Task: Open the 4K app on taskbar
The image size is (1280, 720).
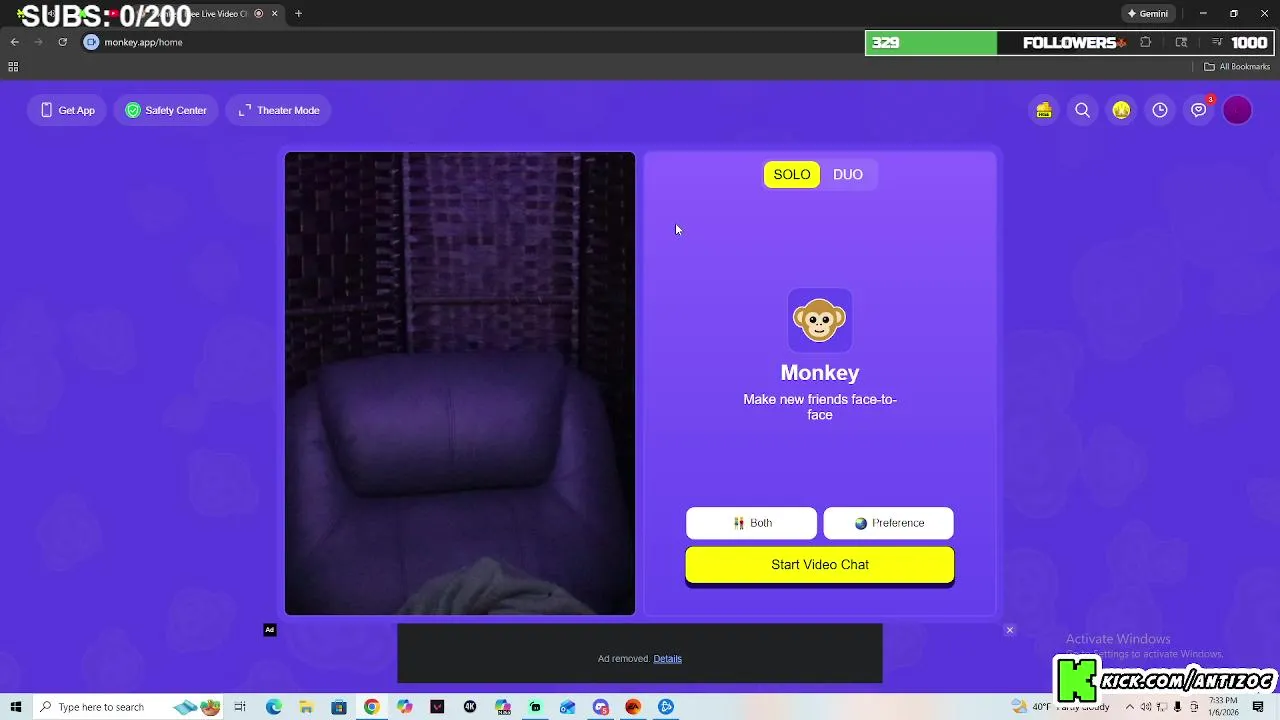Action: (469, 707)
